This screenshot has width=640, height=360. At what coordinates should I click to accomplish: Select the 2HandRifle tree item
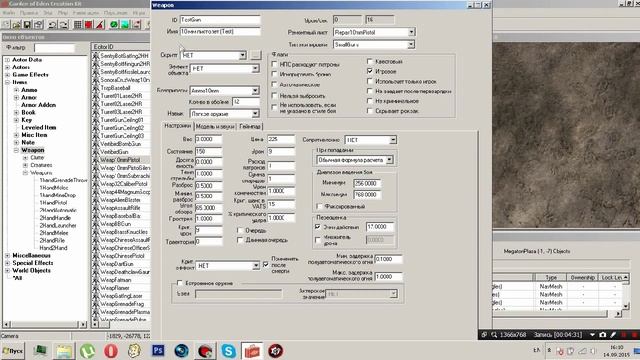tap(52, 240)
